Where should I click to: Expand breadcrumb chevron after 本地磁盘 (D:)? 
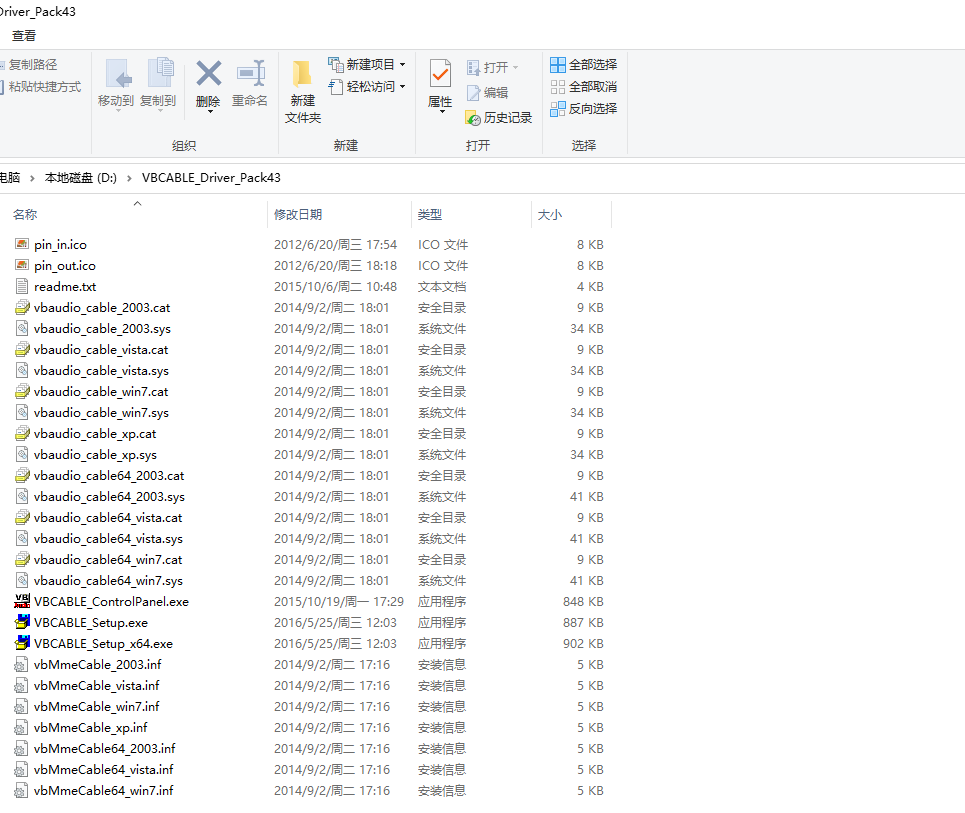click(x=129, y=178)
